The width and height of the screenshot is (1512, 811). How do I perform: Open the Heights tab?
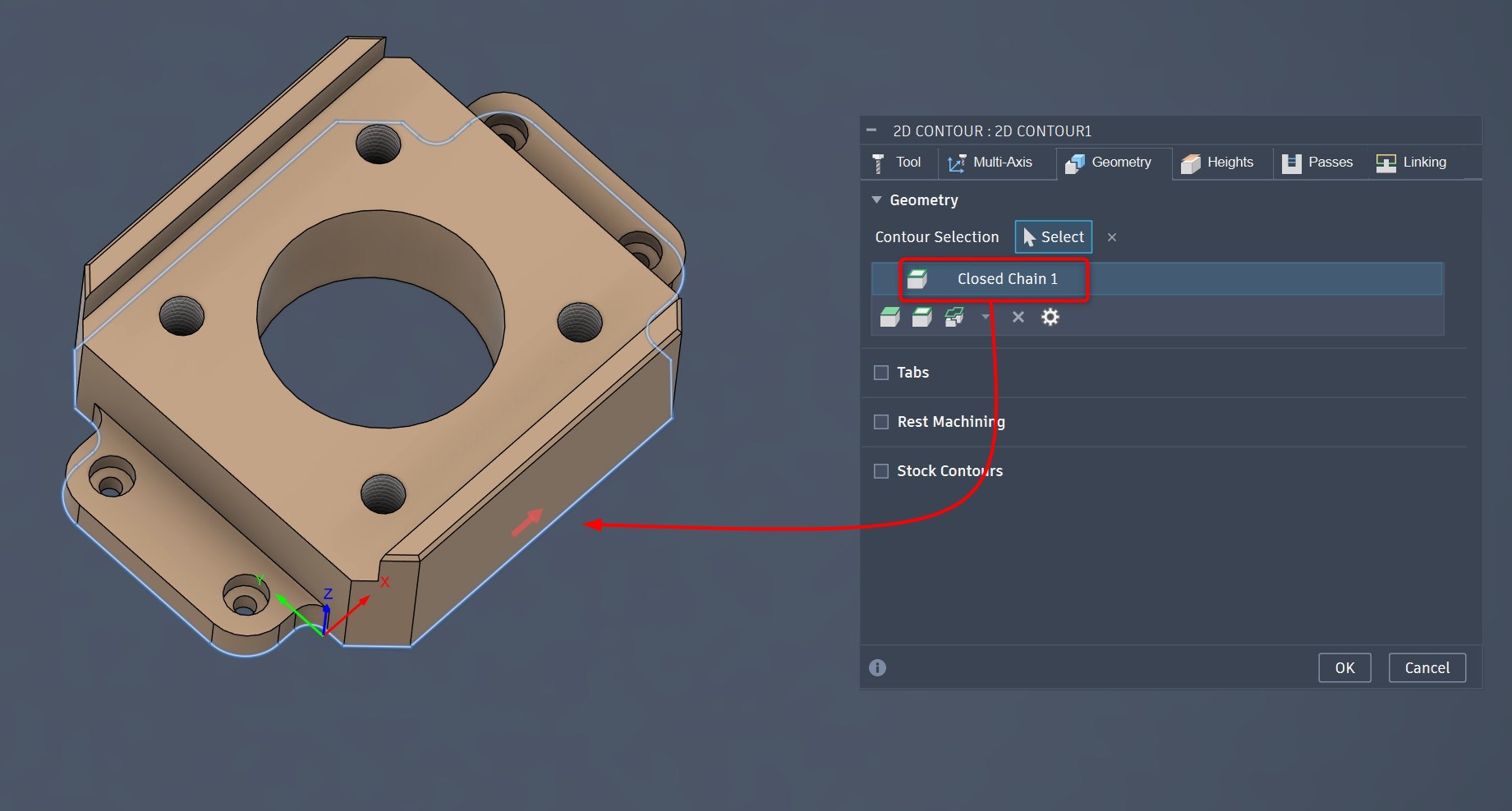1218,163
